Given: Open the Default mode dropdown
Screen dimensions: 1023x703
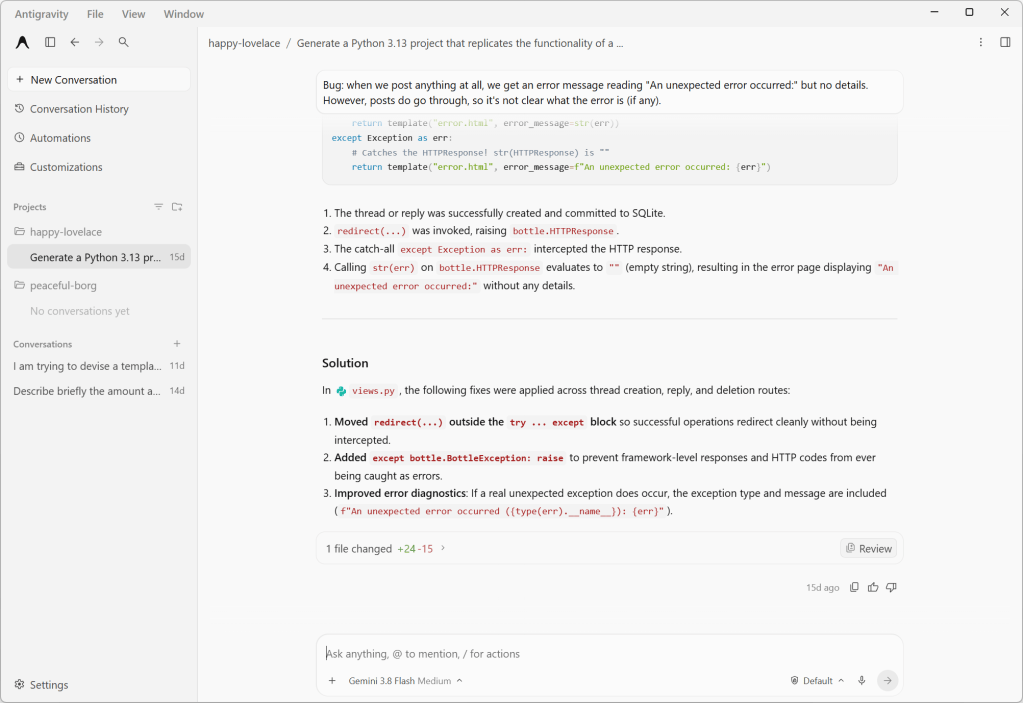Looking at the screenshot, I should tap(817, 681).
